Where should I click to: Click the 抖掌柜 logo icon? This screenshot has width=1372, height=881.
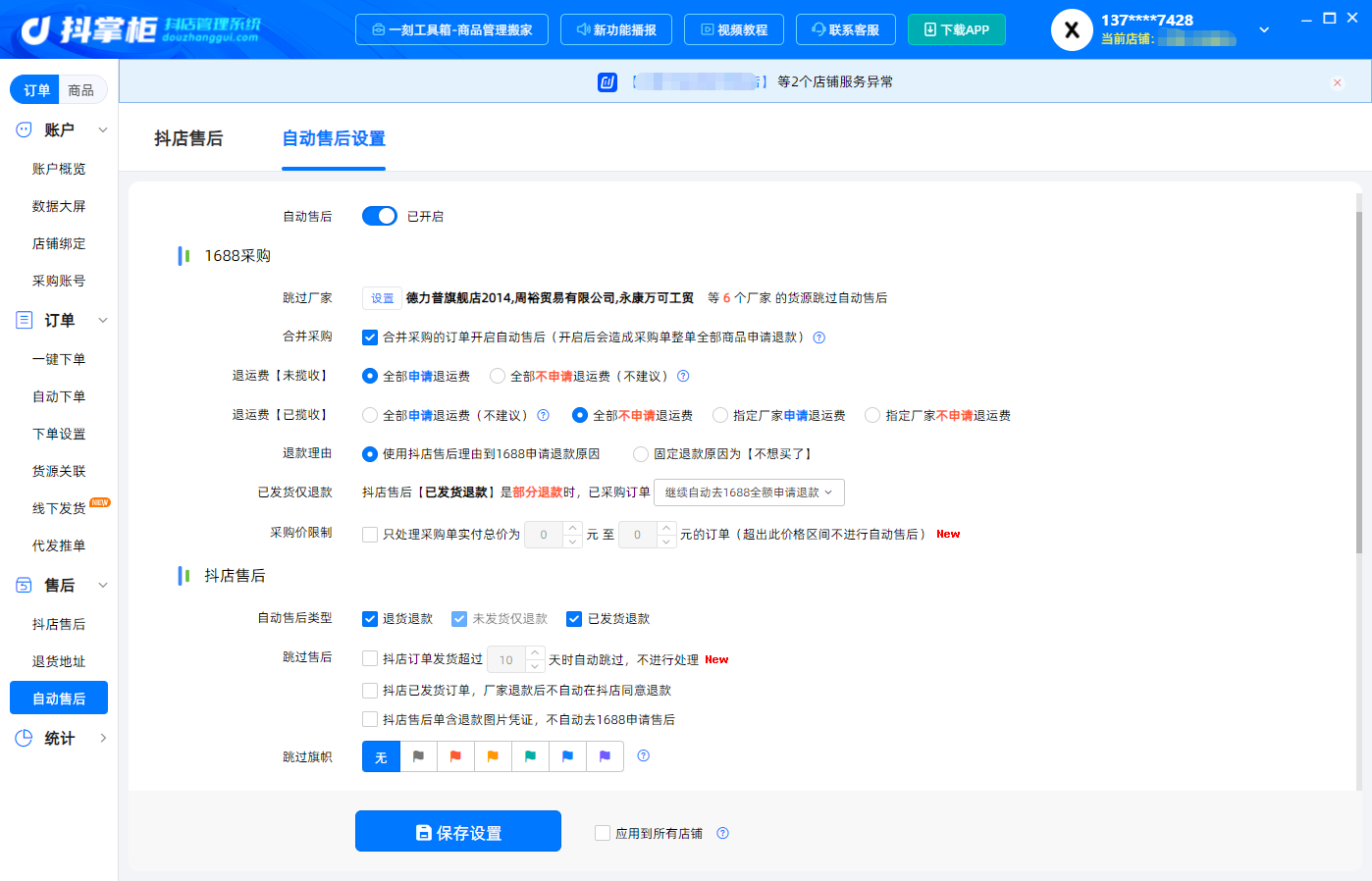coord(35,30)
